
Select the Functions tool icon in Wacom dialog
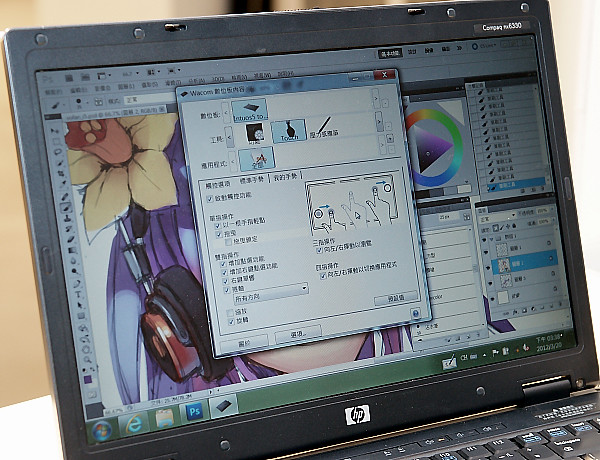254,134
